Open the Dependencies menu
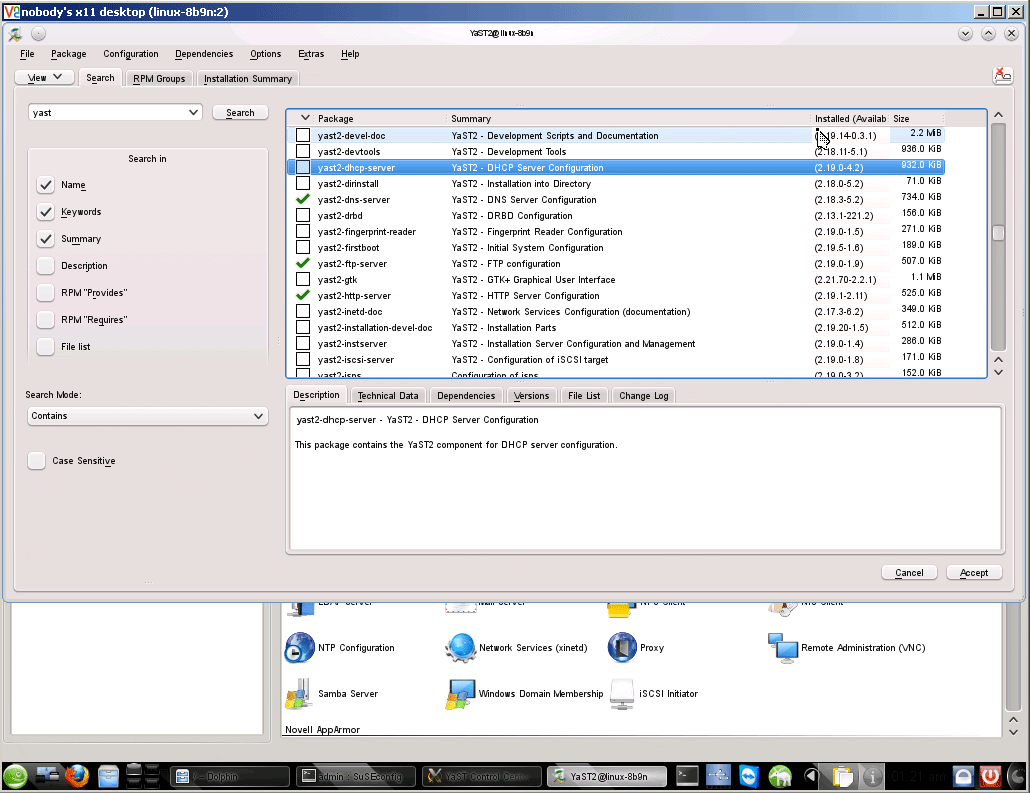 tap(204, 54)
